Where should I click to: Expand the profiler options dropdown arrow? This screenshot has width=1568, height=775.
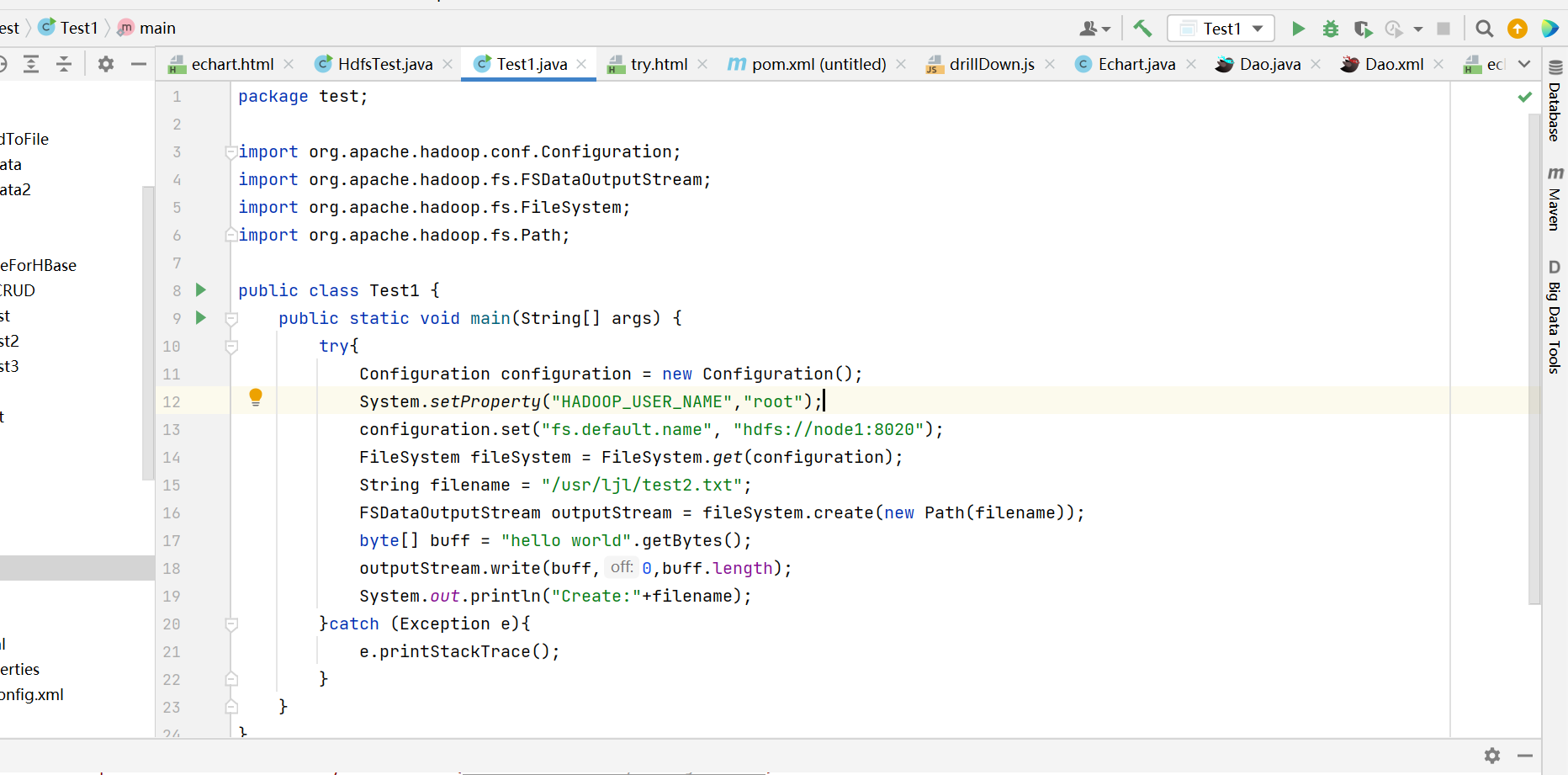[1418, 29]
